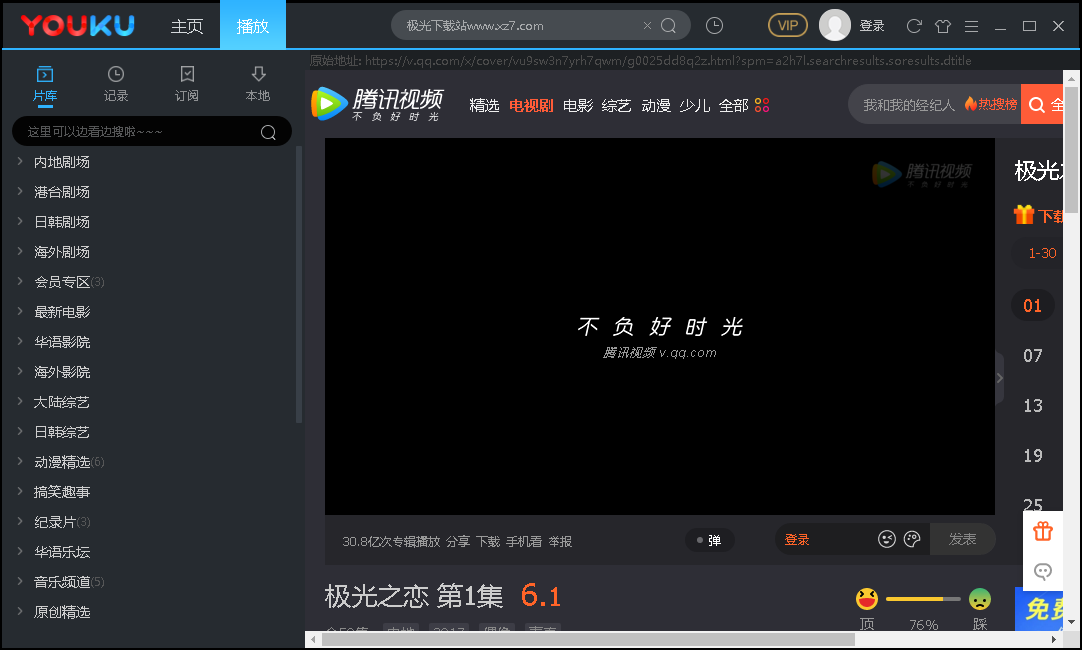1082x650 pixels.
Task: Click the sidebar search magnifier icon
Action: (x=268, y=132)
